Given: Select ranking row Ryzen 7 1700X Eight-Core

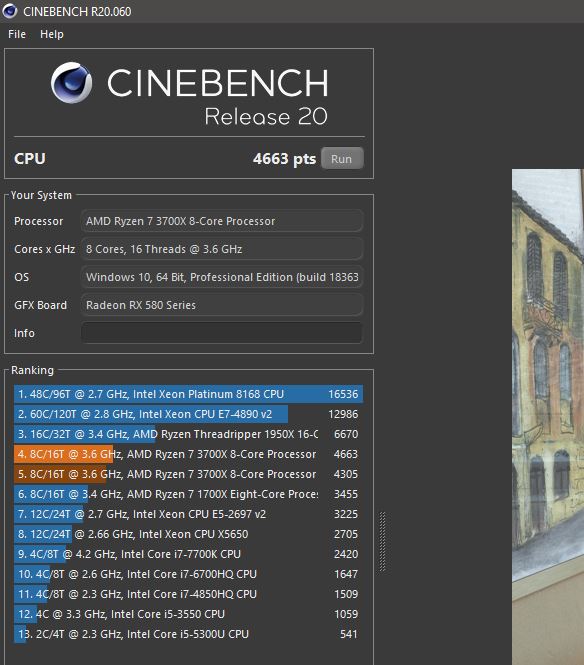Looking at the screenshot, I should (188, 494).
